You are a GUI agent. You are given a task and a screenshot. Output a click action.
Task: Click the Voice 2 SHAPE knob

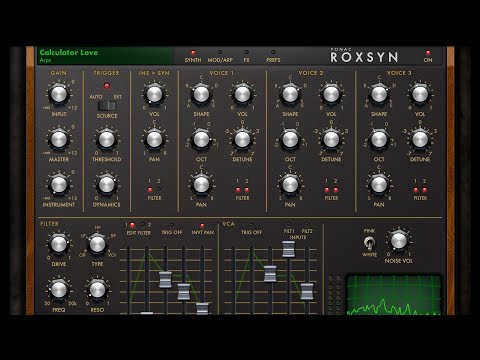pos(290,94)
